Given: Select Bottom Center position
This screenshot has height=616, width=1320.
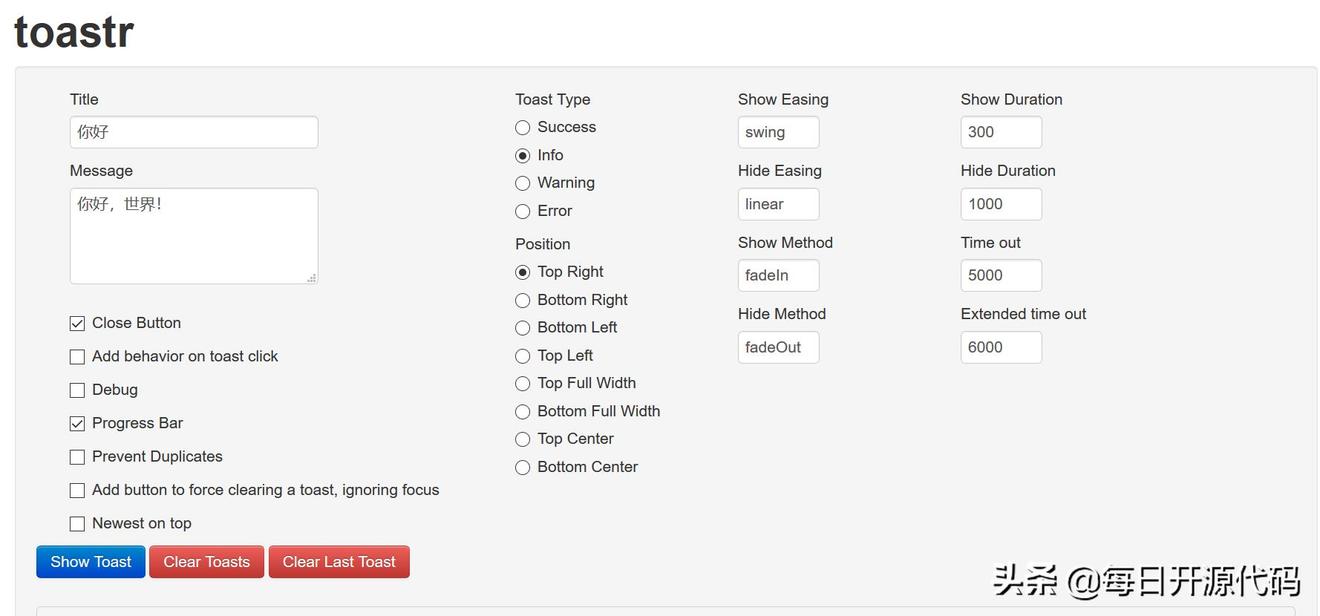Looking at the screenshot, I should tap(522, 468).
